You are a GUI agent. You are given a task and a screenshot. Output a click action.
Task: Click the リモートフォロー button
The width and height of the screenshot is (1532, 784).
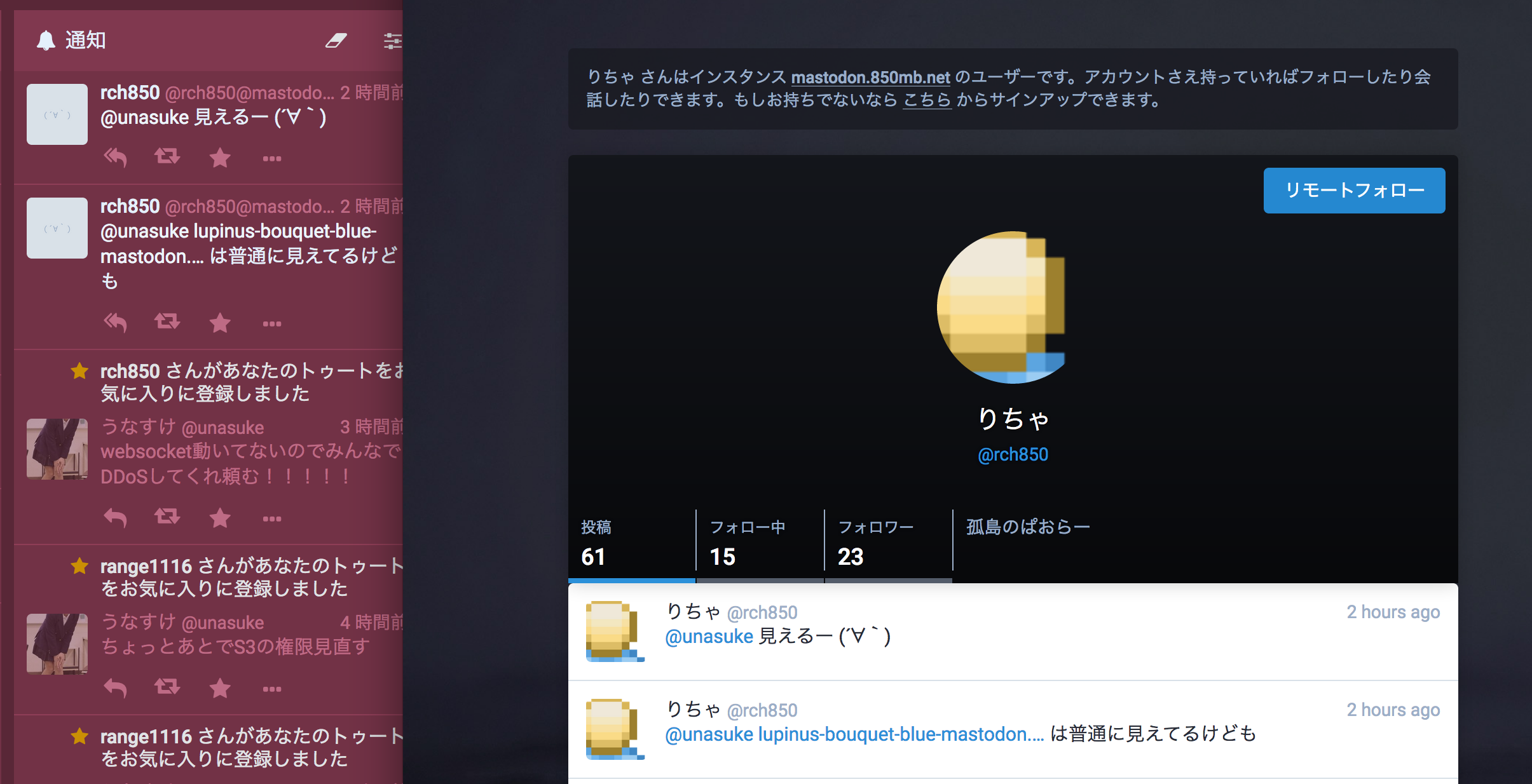point(1354,190)
